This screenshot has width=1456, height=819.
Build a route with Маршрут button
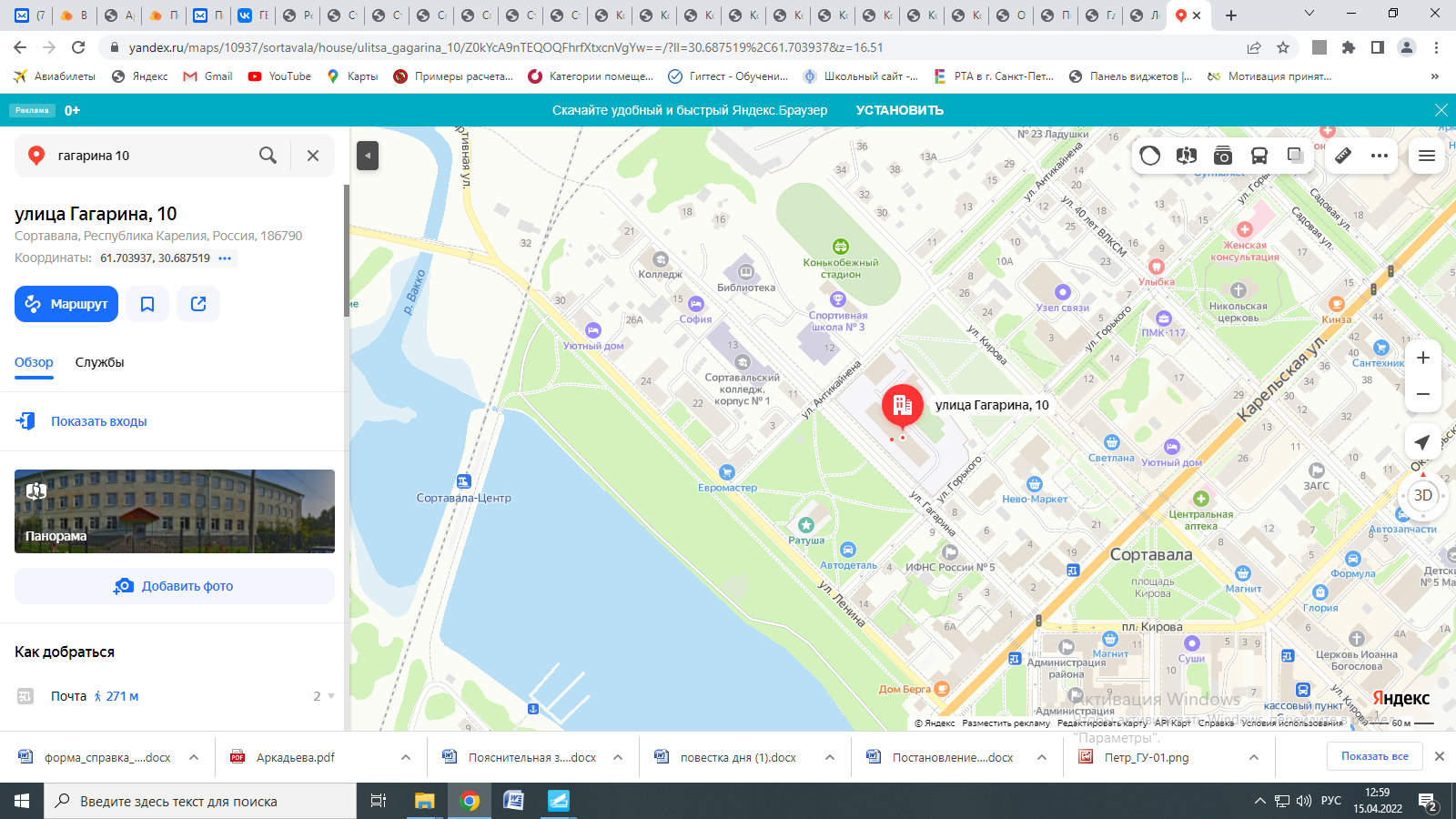pos(66,304)
